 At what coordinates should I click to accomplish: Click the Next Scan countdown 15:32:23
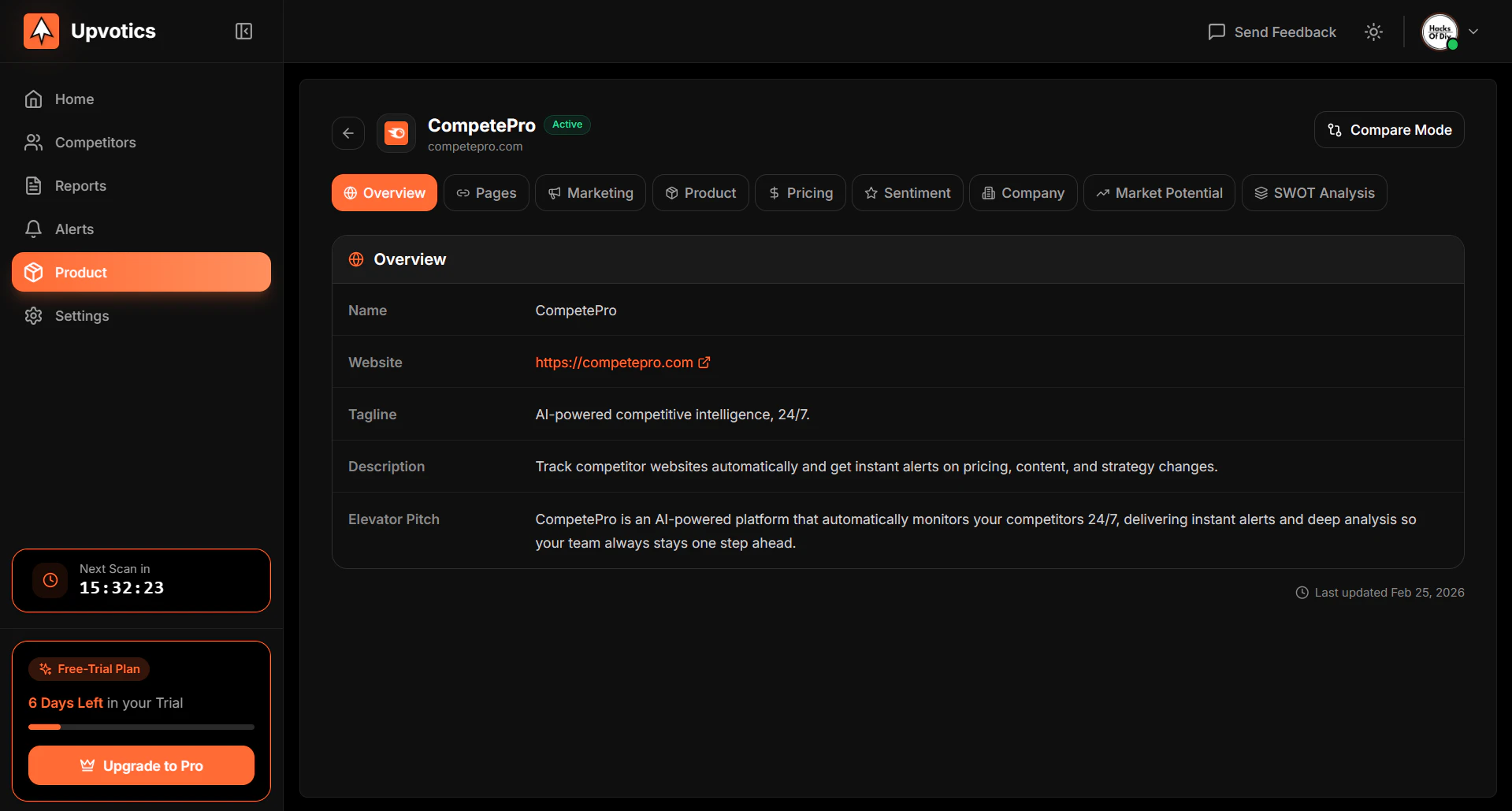(x=121, y=588)
